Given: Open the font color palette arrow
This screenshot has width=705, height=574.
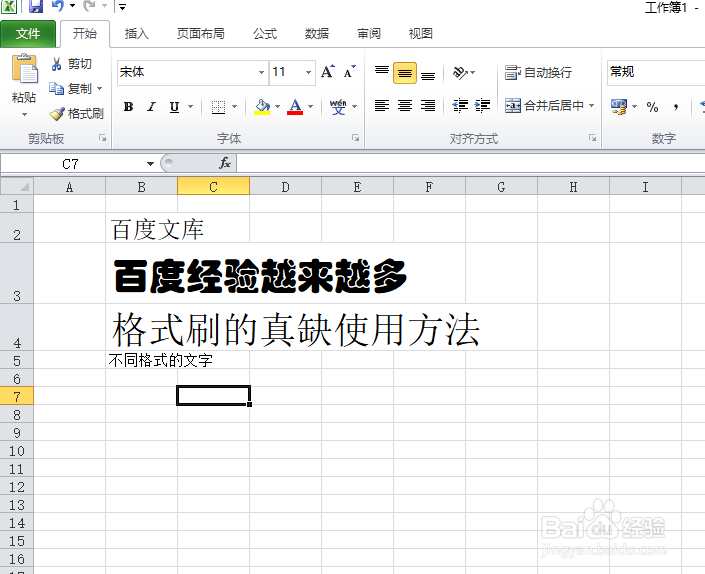Looking at the screenshot, I should click(x=311, y=107).
